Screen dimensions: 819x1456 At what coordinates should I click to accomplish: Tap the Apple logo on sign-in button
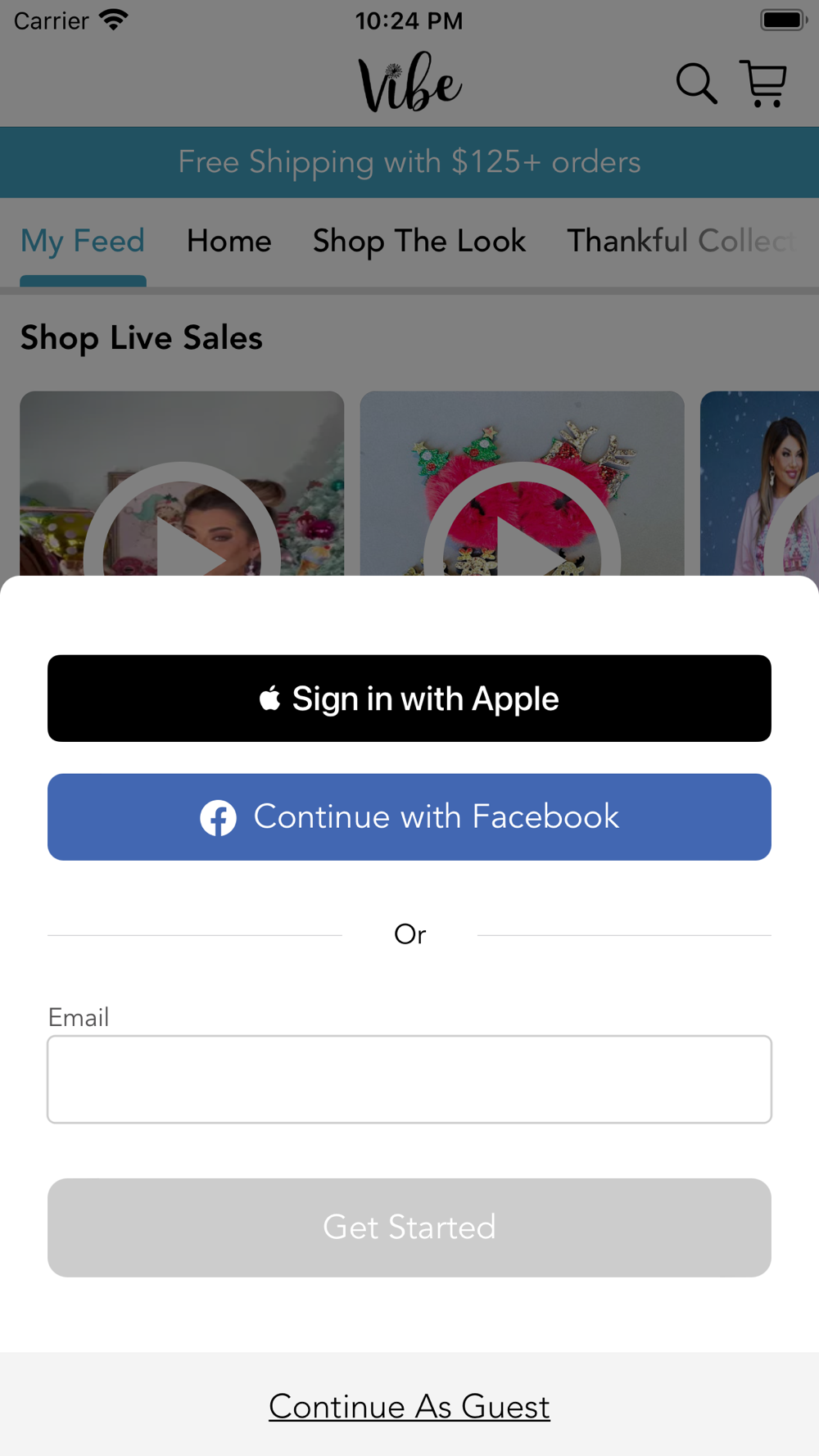(269, 698)
